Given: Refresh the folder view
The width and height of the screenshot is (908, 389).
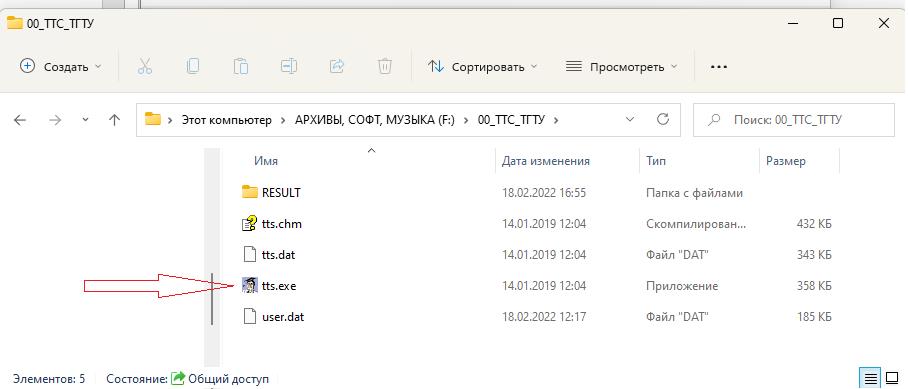Looking at the screenshot, I should coord(663,120).
